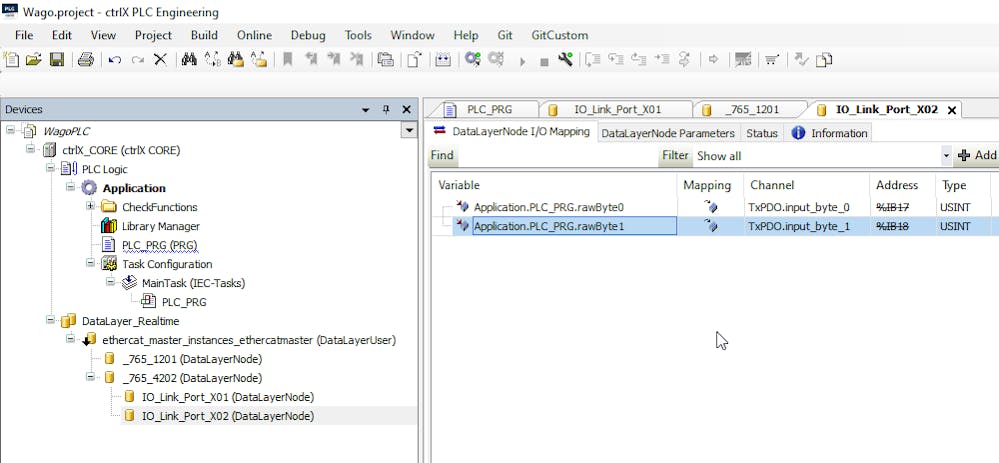This screenshot has height=463, width=999.
Task: Click the Replace A-to-B icon
Action: tap(212, 60)
